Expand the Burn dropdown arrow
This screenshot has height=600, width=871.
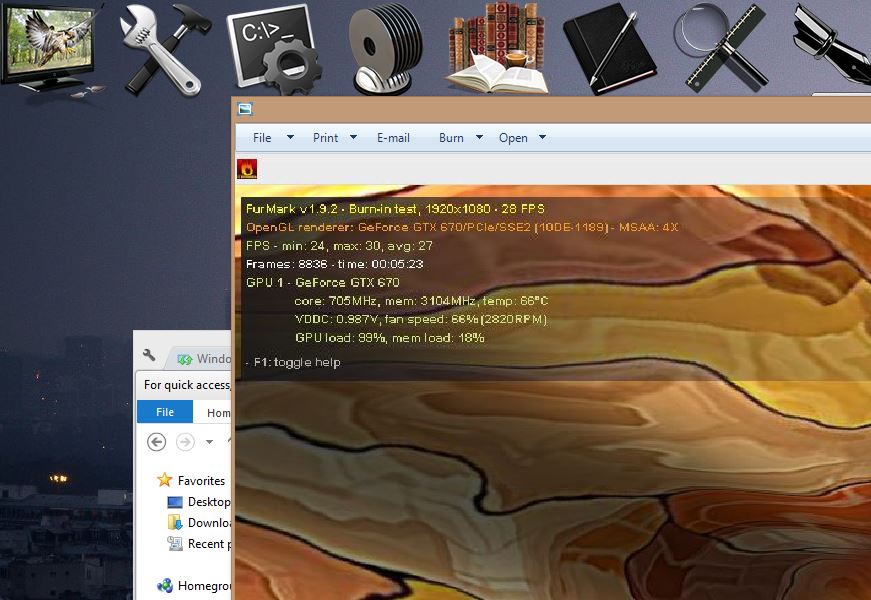479,137
